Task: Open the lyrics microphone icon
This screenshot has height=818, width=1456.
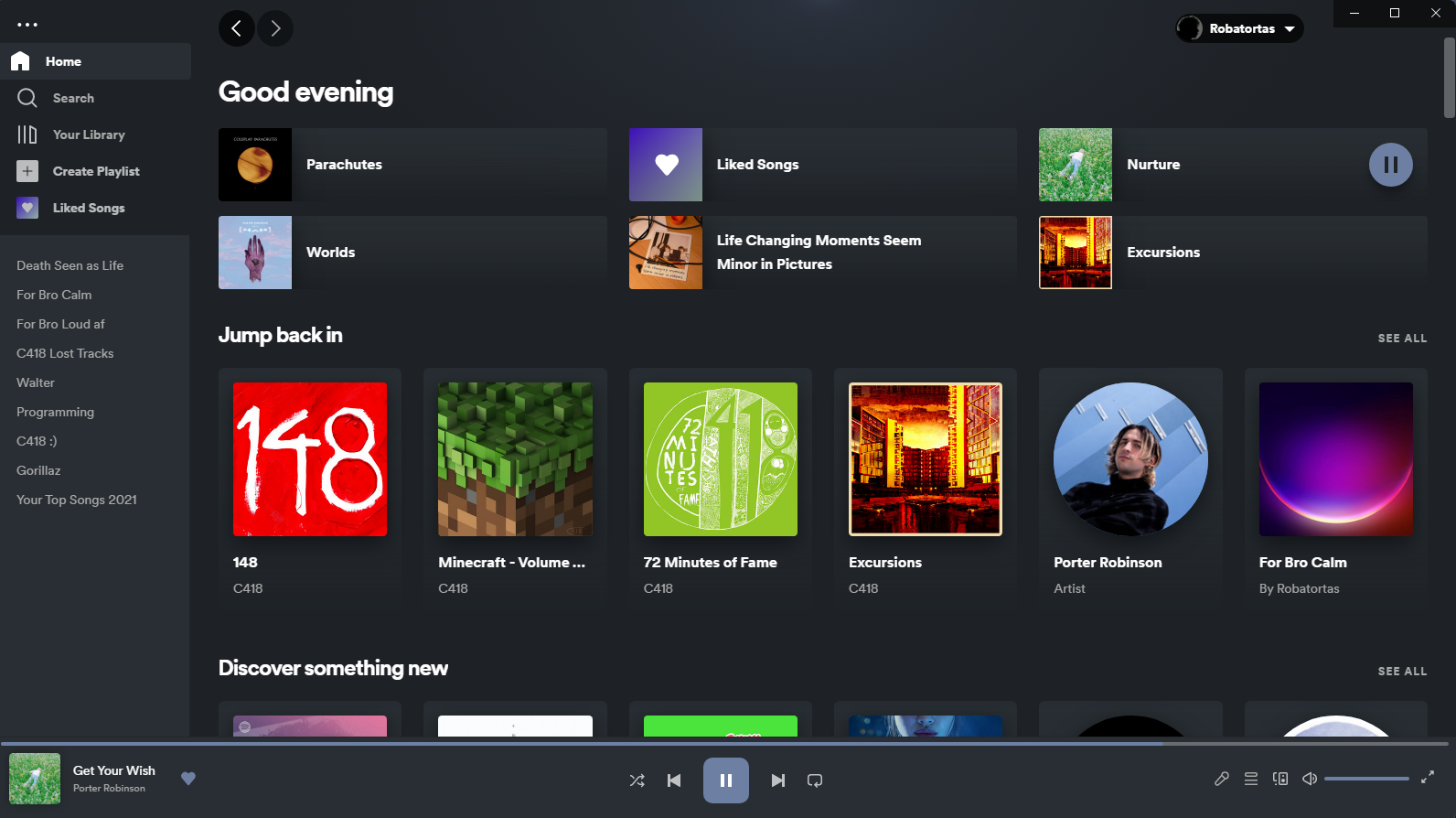Action: (x=1221, y=779)
